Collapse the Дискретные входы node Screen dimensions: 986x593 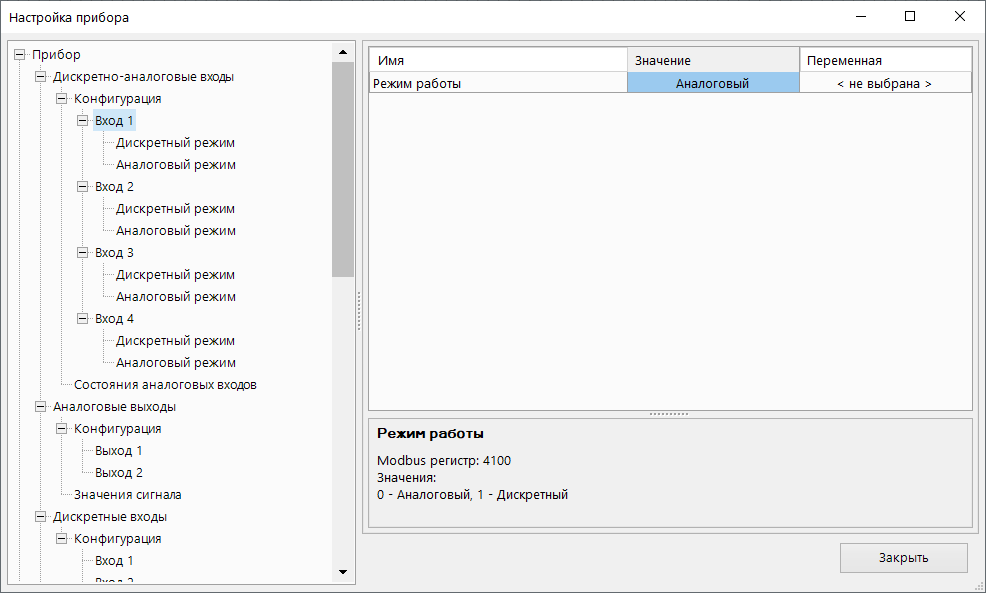[x=40, y=517]
